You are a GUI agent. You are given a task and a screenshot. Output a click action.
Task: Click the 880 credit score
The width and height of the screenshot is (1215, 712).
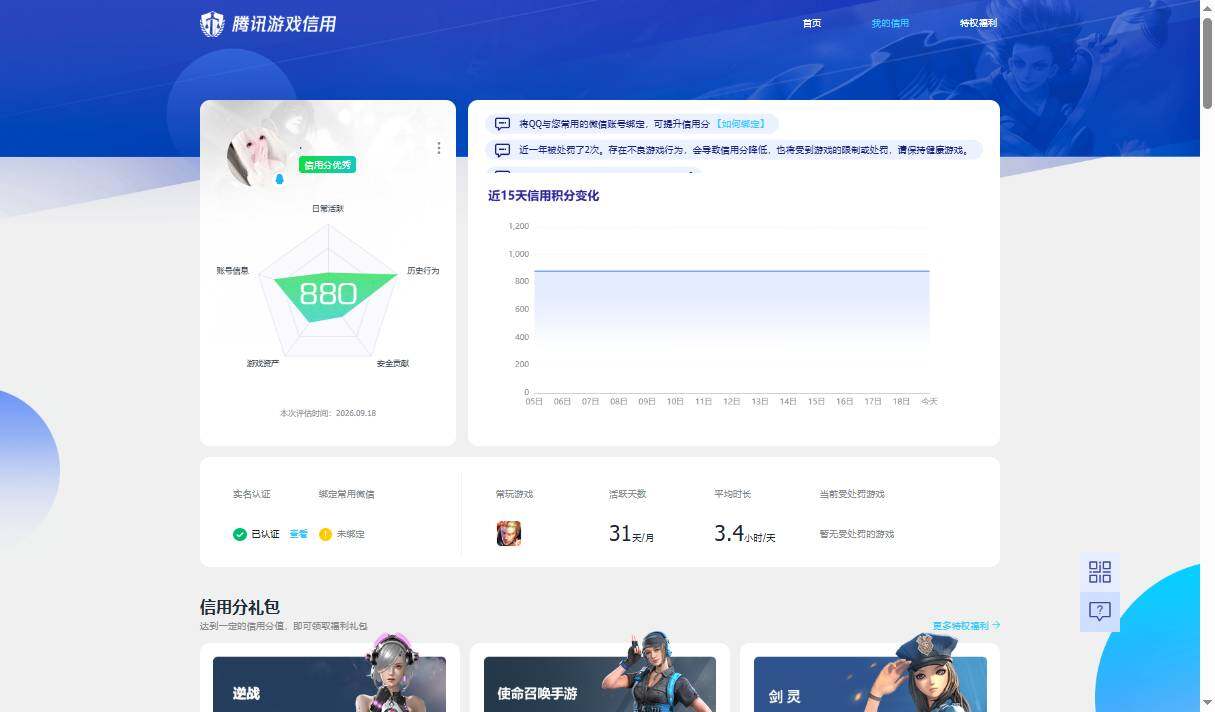328,294
